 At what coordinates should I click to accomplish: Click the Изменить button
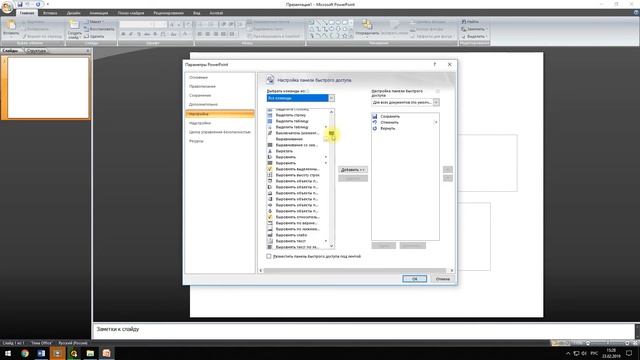tap(413, 246)
